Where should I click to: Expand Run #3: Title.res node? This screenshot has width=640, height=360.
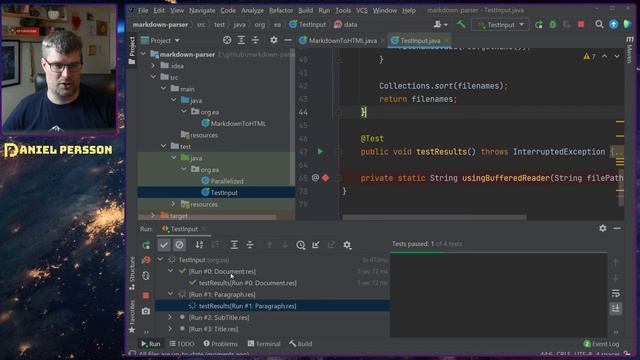pyautogui.click(x=170, y=329)
